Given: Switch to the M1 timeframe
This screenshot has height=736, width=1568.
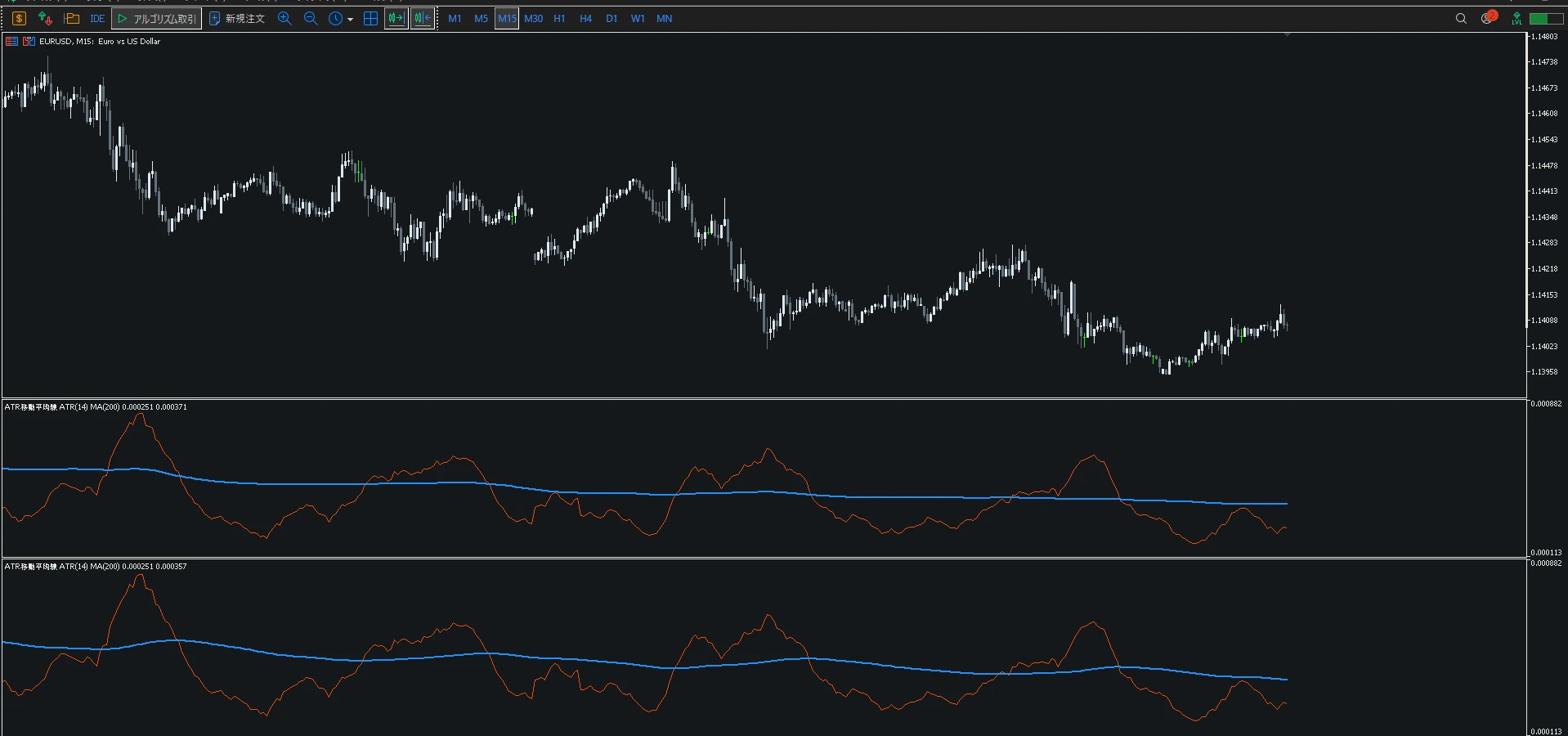Looking at the screenshot, I should [x=455, y=18].
